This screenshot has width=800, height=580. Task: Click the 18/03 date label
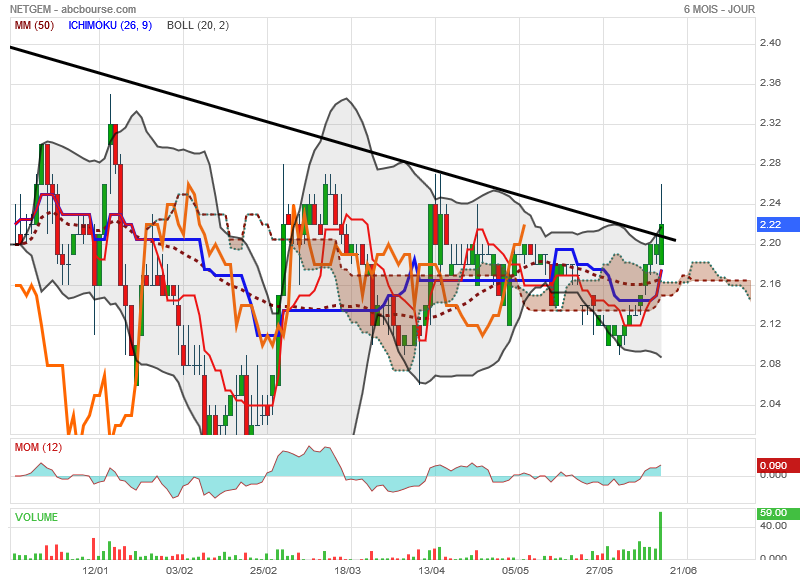point(347,570)
